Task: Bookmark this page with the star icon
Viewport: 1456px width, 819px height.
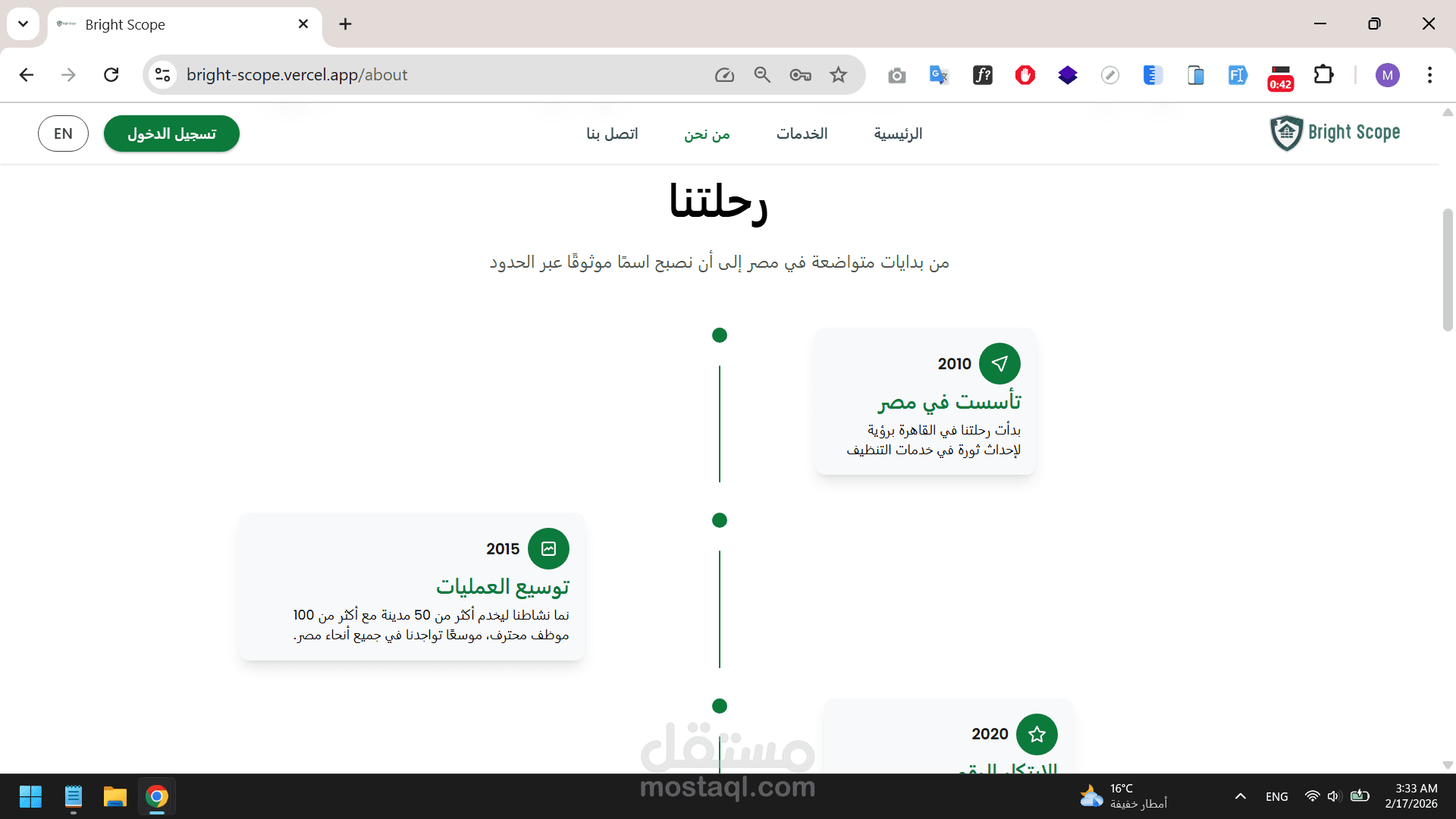Action: 838,75
